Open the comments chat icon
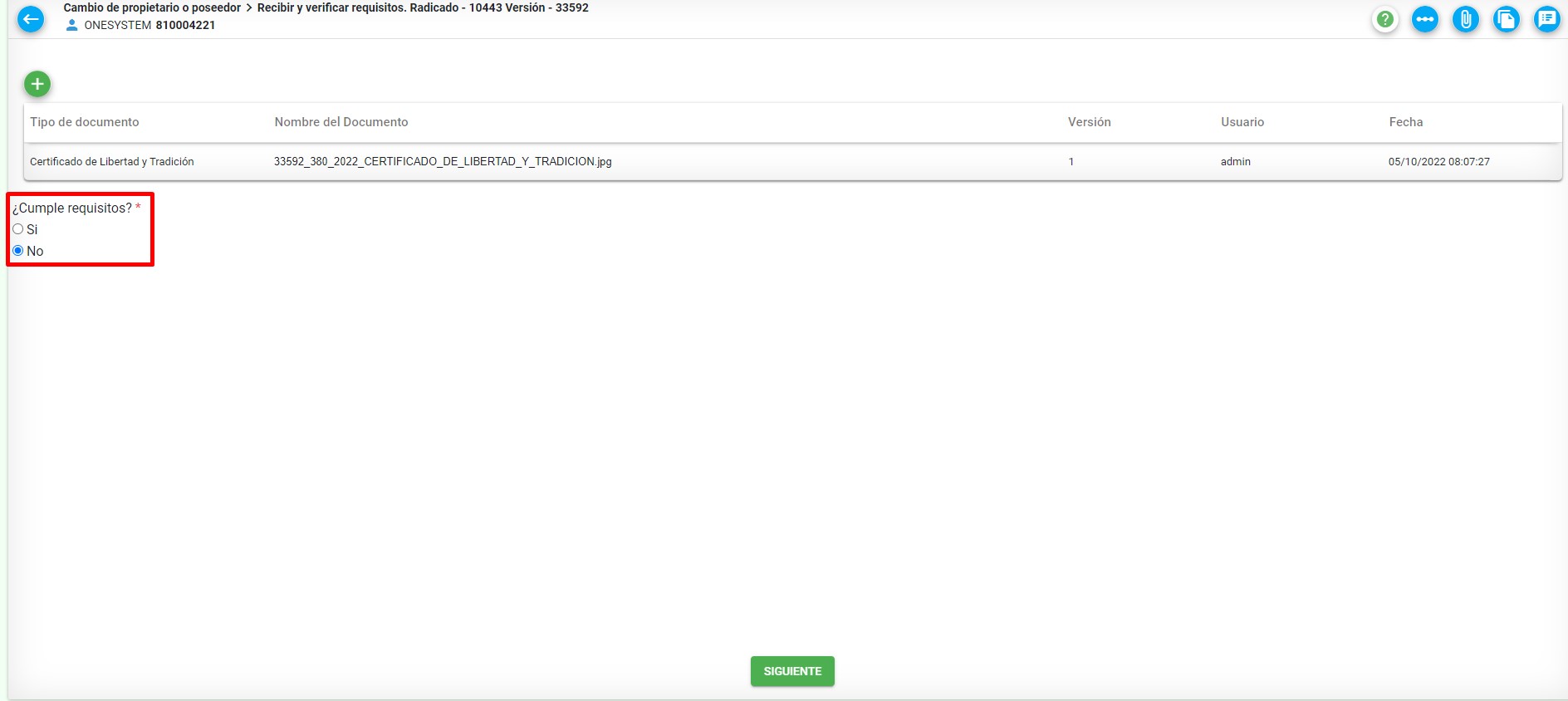This screenshot has width=1568, height=701. coord(1546,18)
